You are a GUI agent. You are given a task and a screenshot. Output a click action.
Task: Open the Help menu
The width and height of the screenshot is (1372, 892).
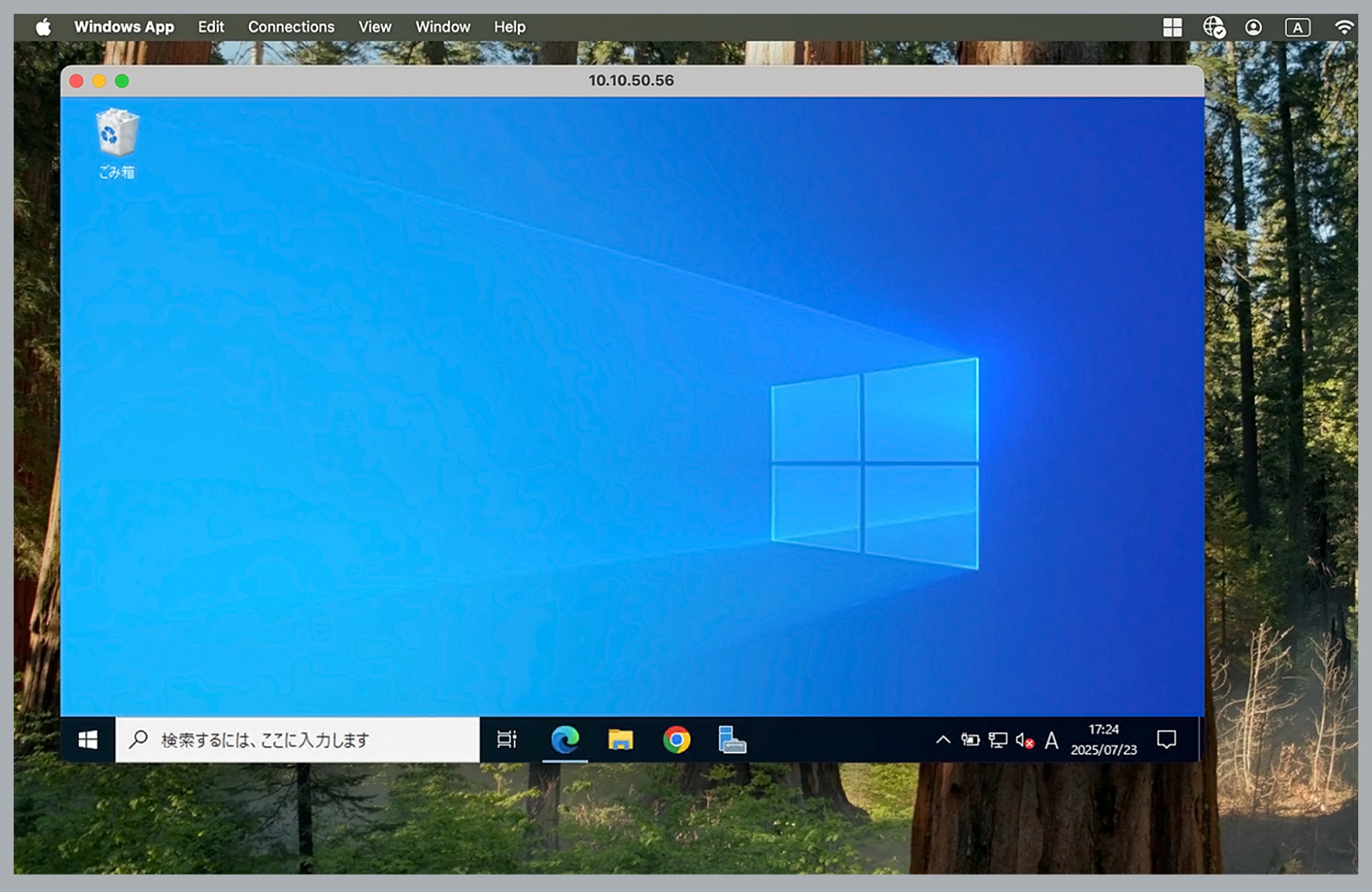pos(509,27)
